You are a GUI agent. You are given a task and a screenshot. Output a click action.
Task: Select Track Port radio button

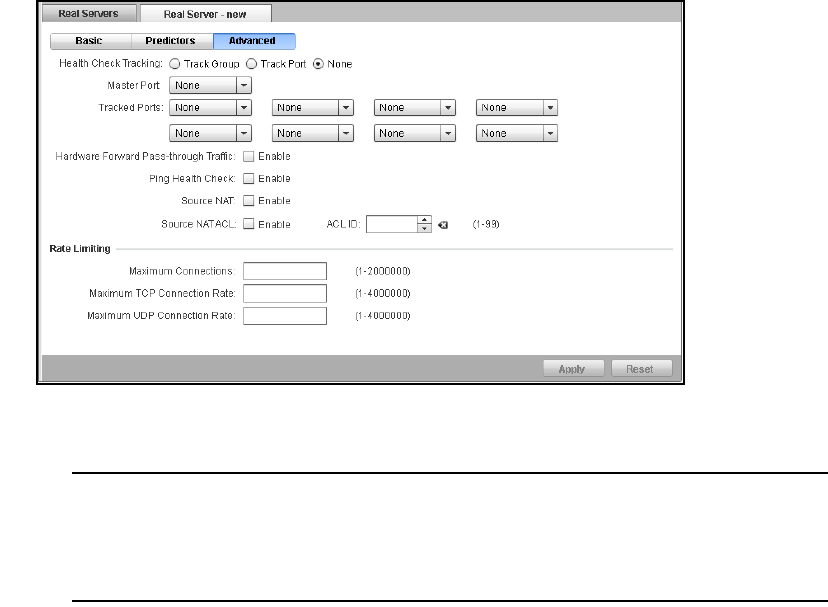pyautogui.click(x=251, y=64)
